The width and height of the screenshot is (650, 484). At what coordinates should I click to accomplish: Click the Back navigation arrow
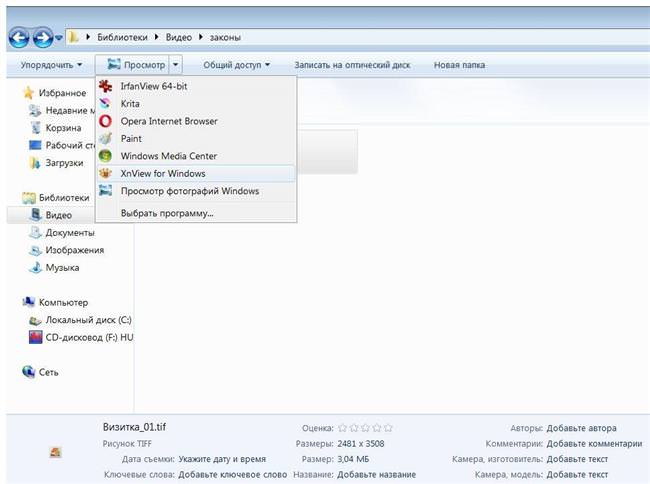point(19,38)
